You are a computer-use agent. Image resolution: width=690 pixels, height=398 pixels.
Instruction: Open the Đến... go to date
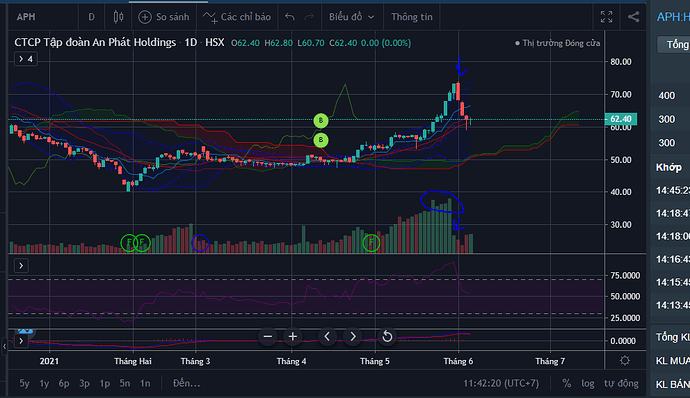[x=187, y=383]
